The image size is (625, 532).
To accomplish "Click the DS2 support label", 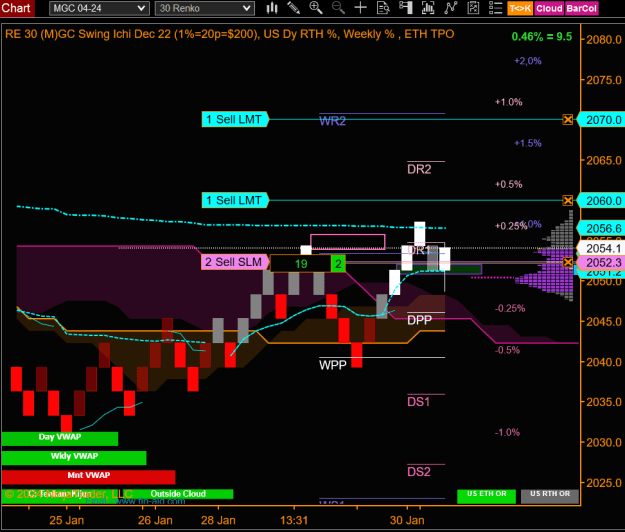I will coord(419,472).
